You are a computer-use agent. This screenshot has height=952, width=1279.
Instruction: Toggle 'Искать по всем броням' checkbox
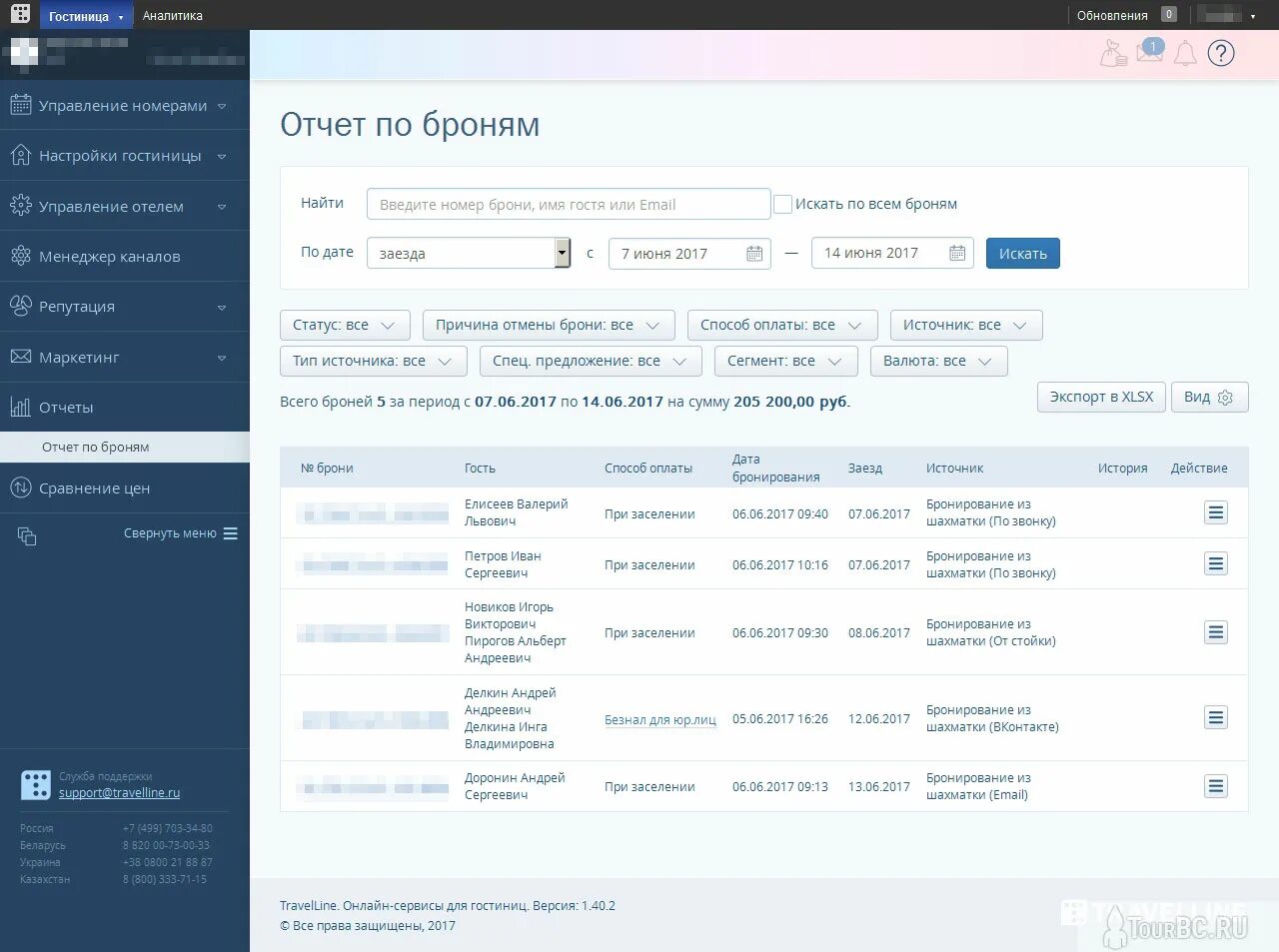click(783, 204)
